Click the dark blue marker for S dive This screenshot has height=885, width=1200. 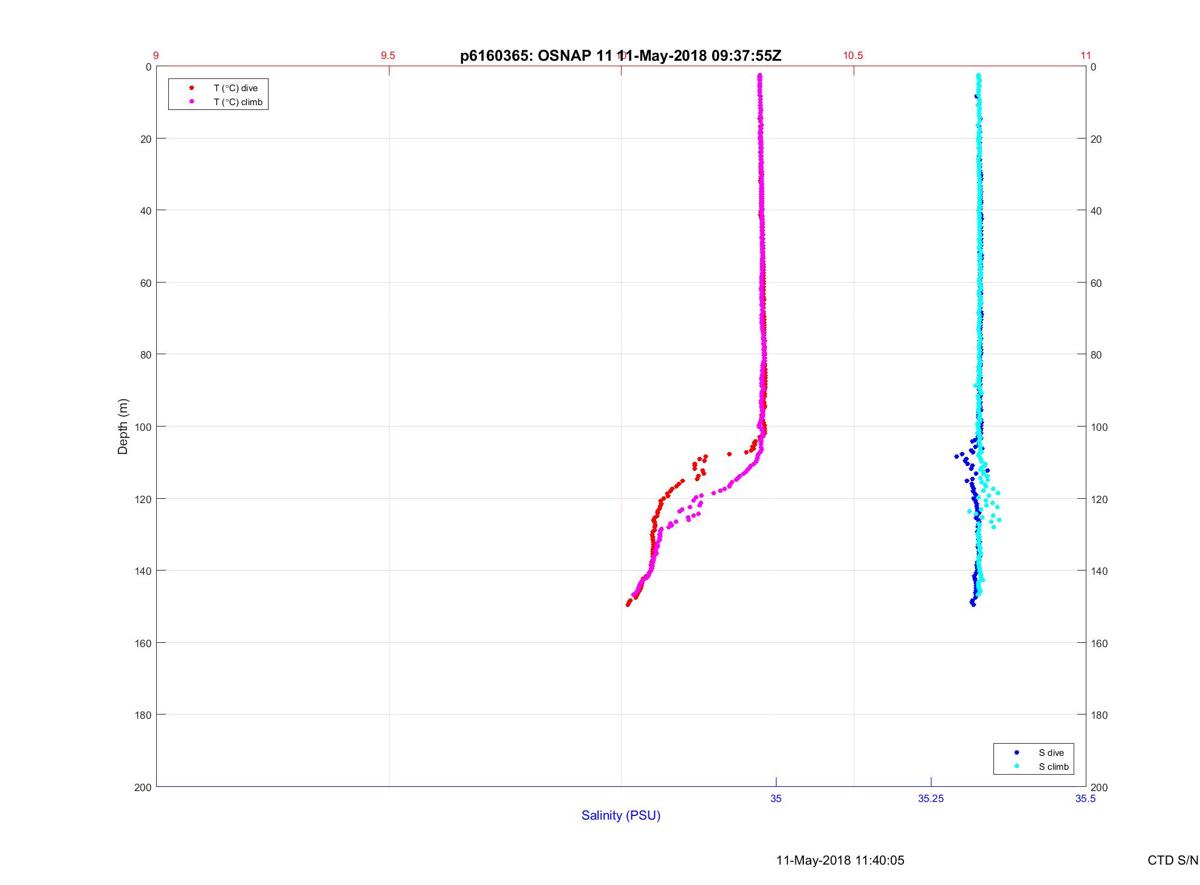(x=1017, y=752)
